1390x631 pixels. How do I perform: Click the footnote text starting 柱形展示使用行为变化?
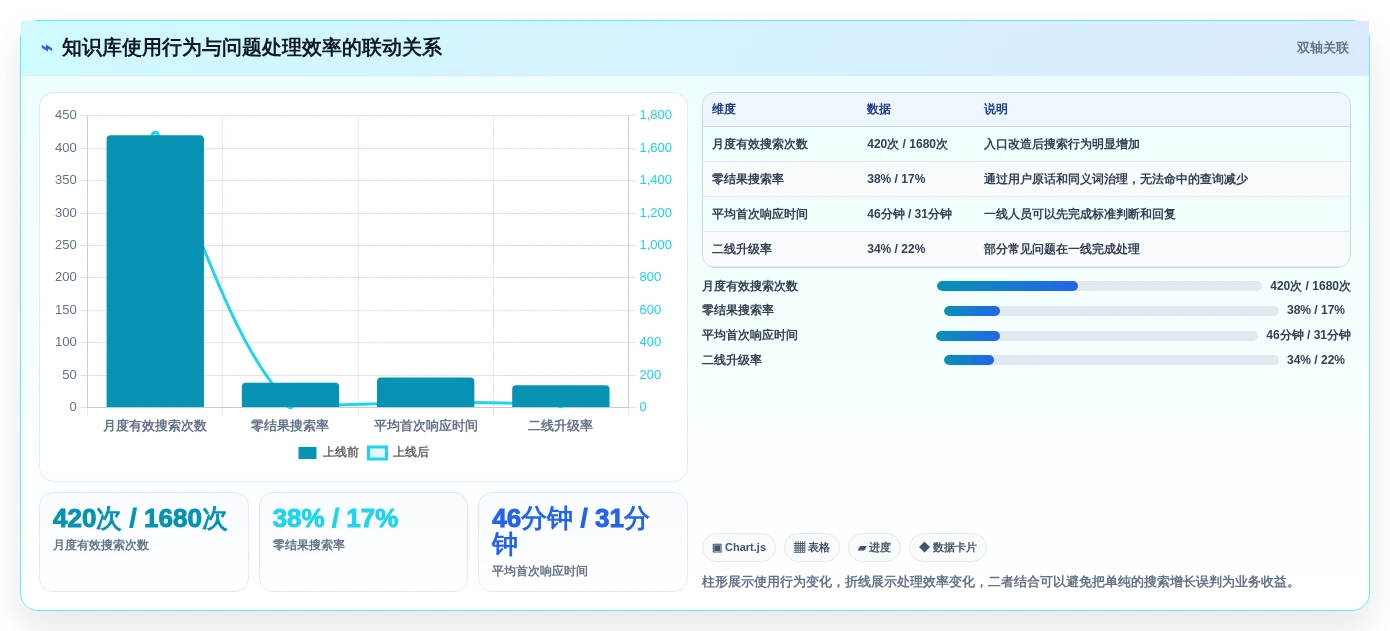tap(1000, 582)
